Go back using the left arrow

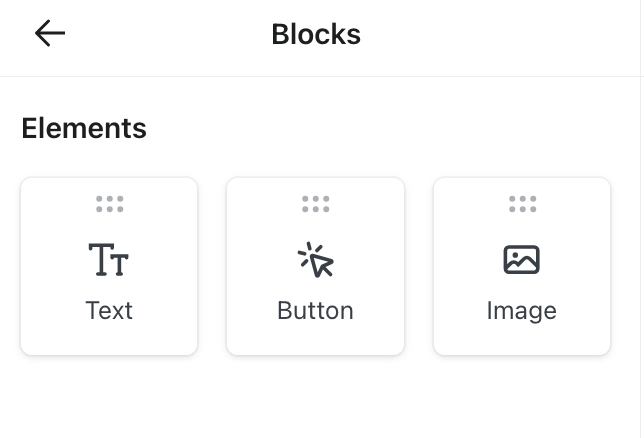[49, 34]
